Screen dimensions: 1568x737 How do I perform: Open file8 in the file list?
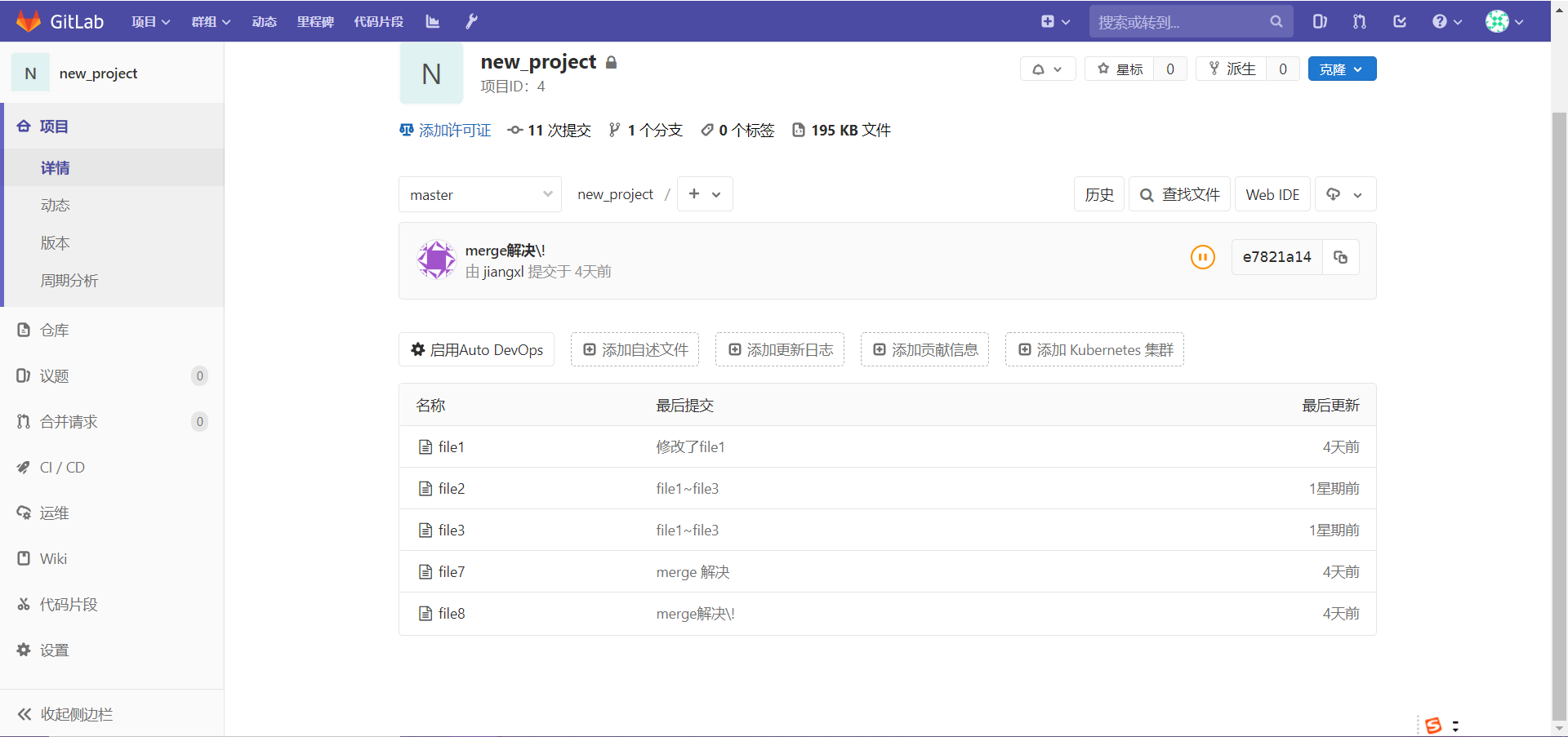(x=452, y=614)
